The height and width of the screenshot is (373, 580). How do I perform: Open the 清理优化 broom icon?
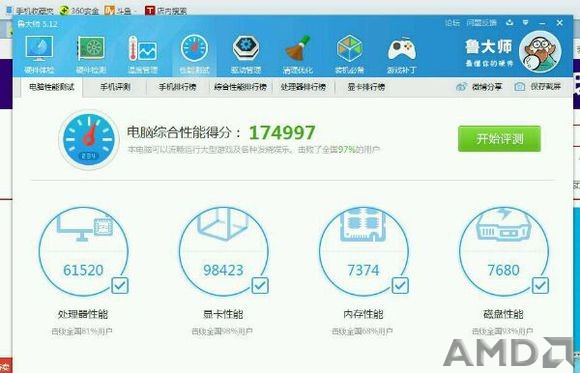click(x=298, y=54)
